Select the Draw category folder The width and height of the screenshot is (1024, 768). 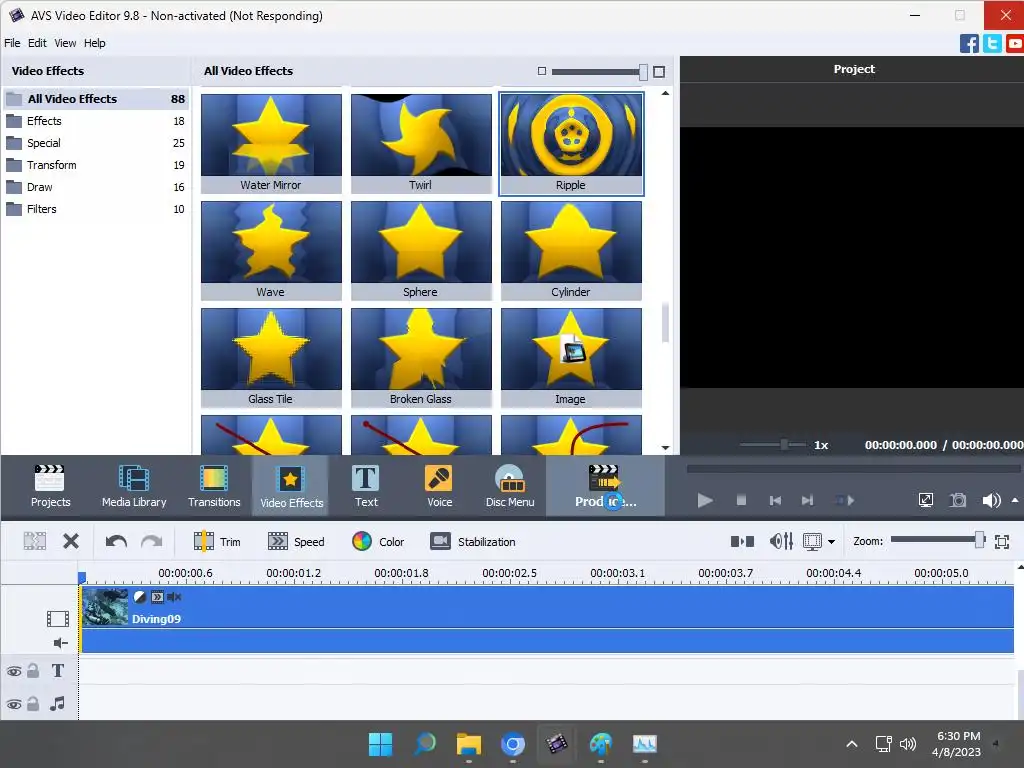click(x=95, y=187)
